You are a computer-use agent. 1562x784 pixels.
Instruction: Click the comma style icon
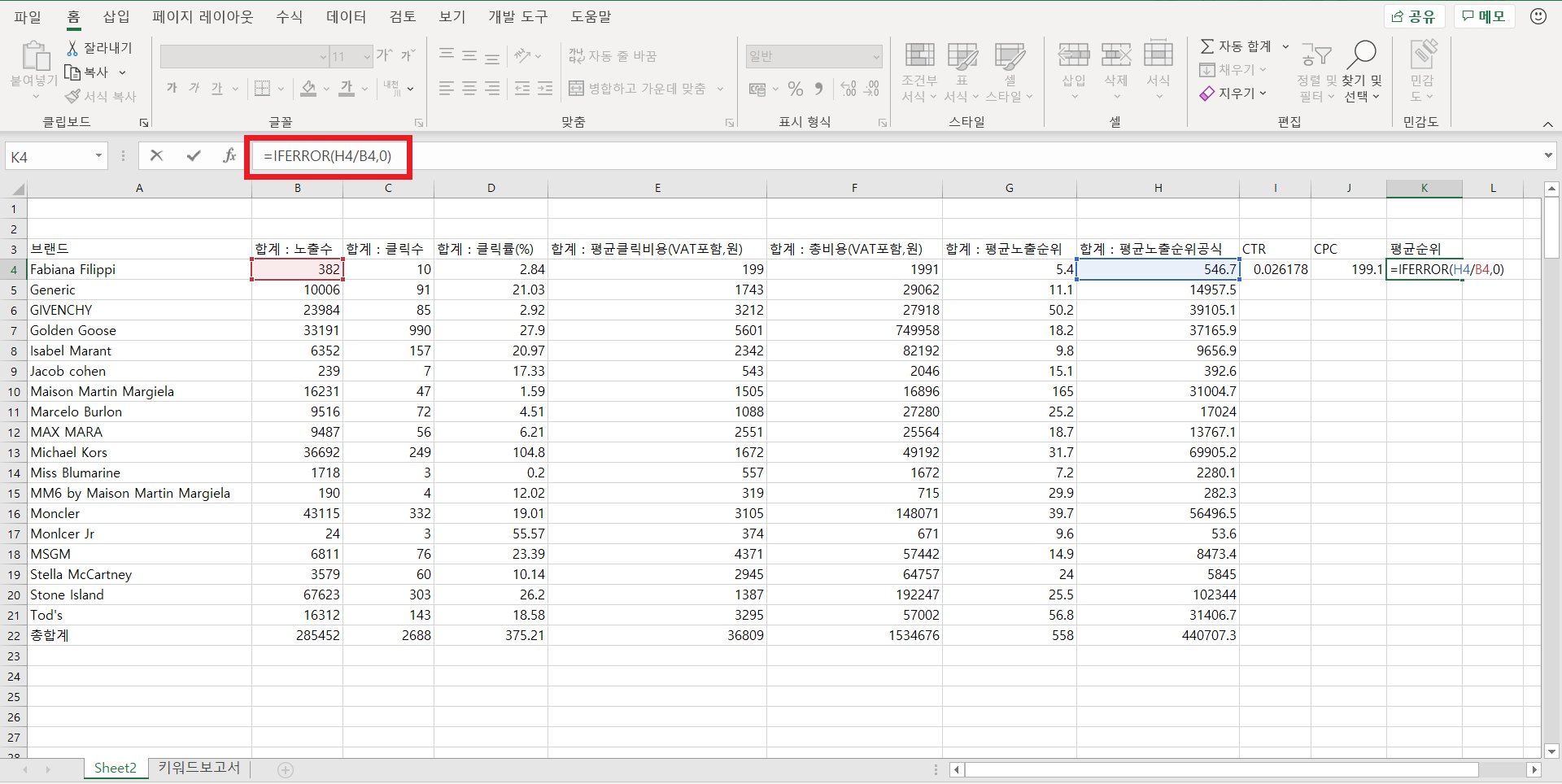(x=819, y=88)
